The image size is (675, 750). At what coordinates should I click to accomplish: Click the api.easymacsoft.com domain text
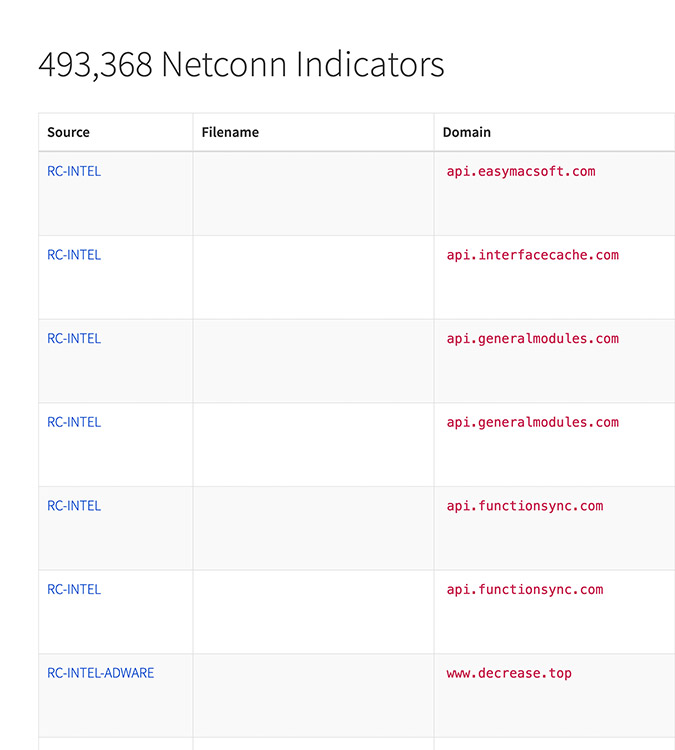[520, 171]
